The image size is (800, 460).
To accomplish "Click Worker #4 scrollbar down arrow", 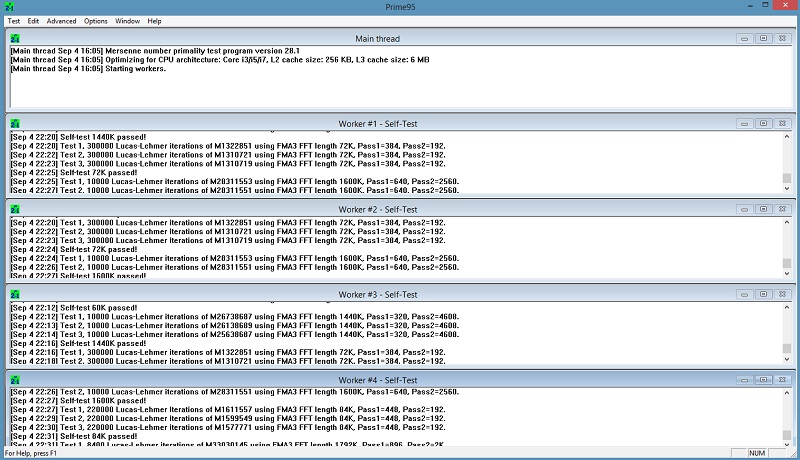I will (x=787, y=445).
